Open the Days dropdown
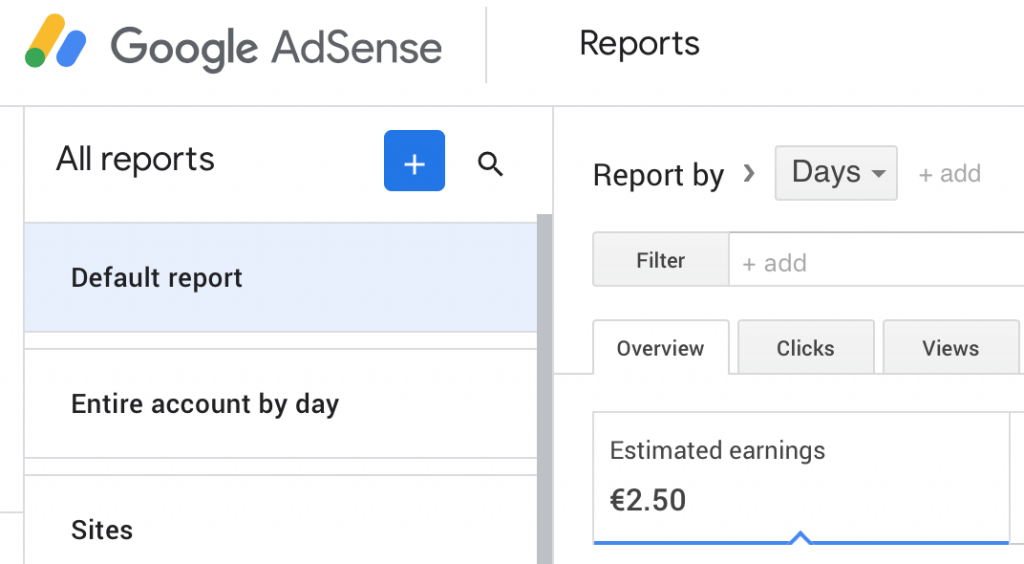 (836, 173)
